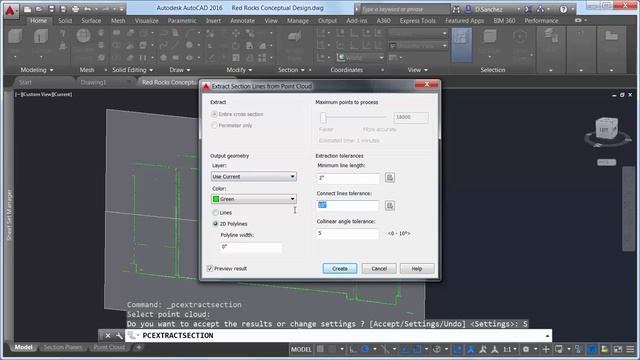Expand the Modify panel
The width and height of the screenshot is (640, 360).
pos(239,70)
